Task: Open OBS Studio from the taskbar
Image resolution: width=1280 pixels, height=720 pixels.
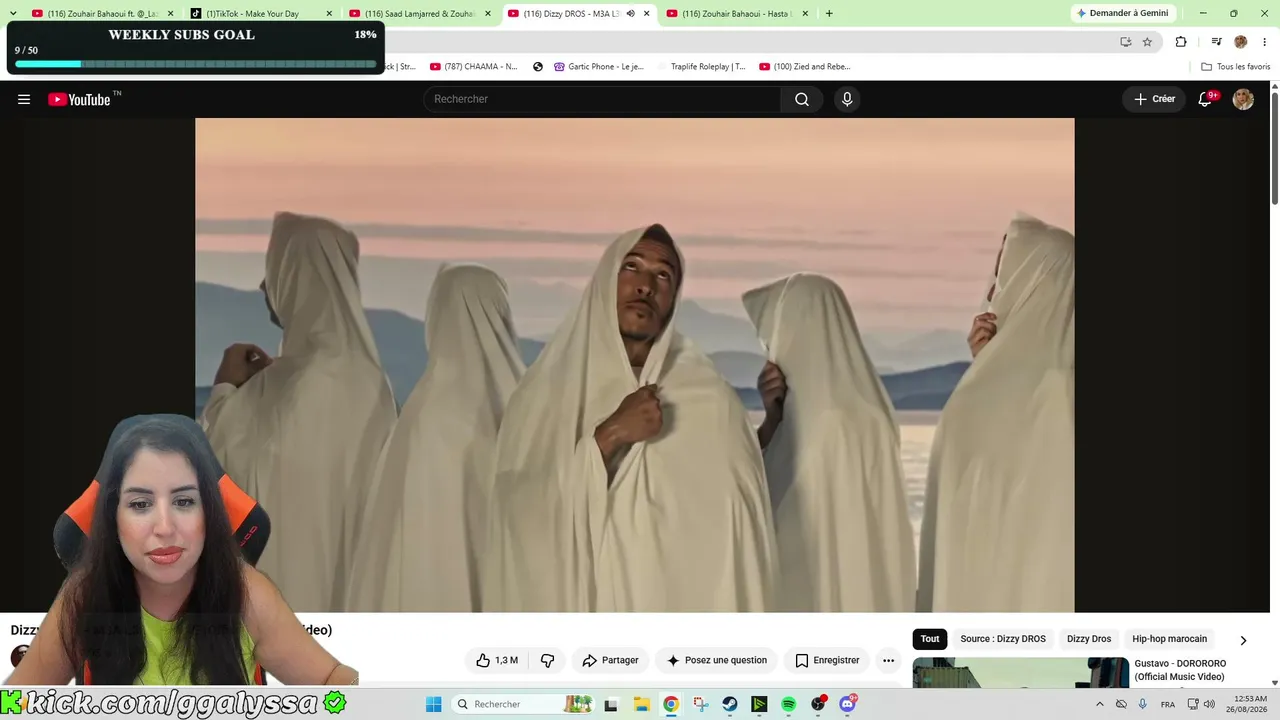Action: pos(819,704)
